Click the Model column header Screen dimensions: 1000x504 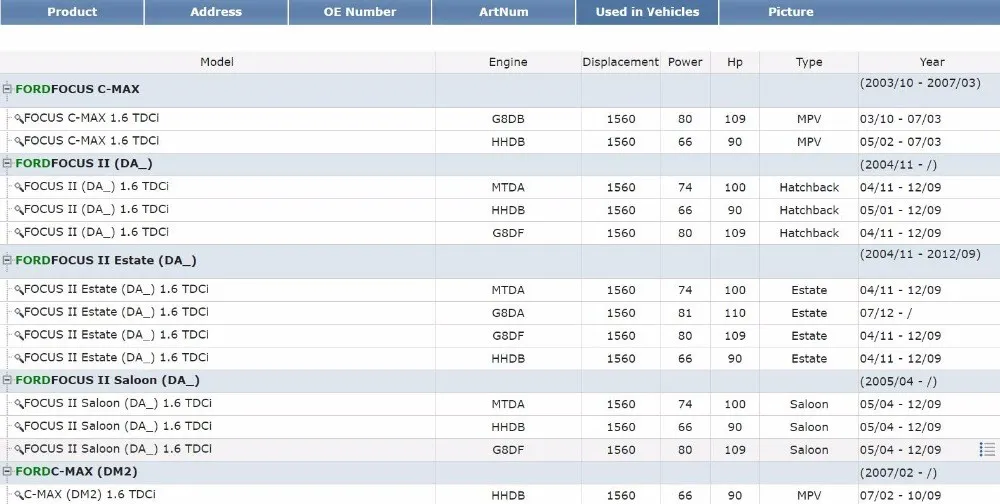click(217, 62)
